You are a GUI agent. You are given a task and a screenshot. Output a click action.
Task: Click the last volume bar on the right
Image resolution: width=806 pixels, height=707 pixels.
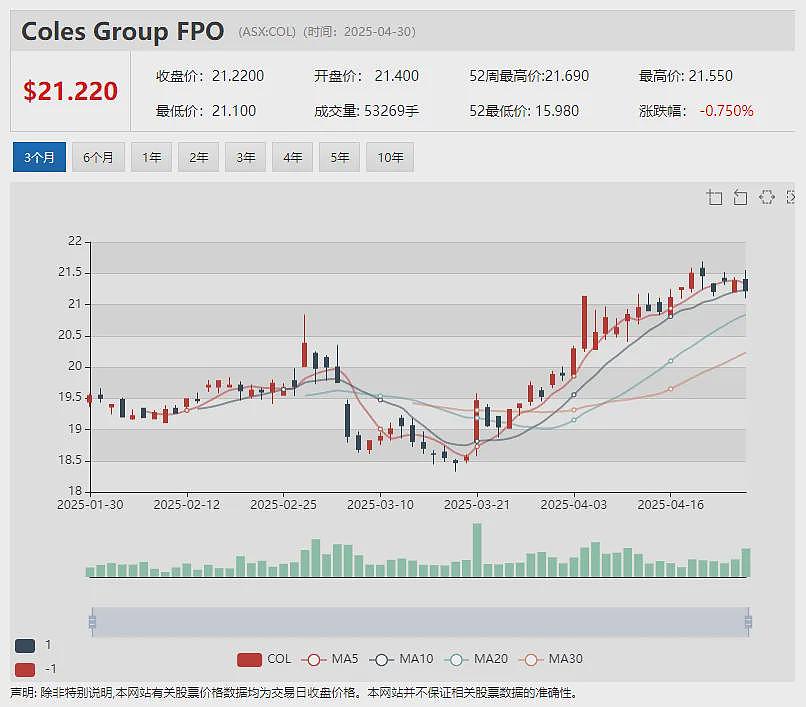pyautogui.click(x=746, y=563)
